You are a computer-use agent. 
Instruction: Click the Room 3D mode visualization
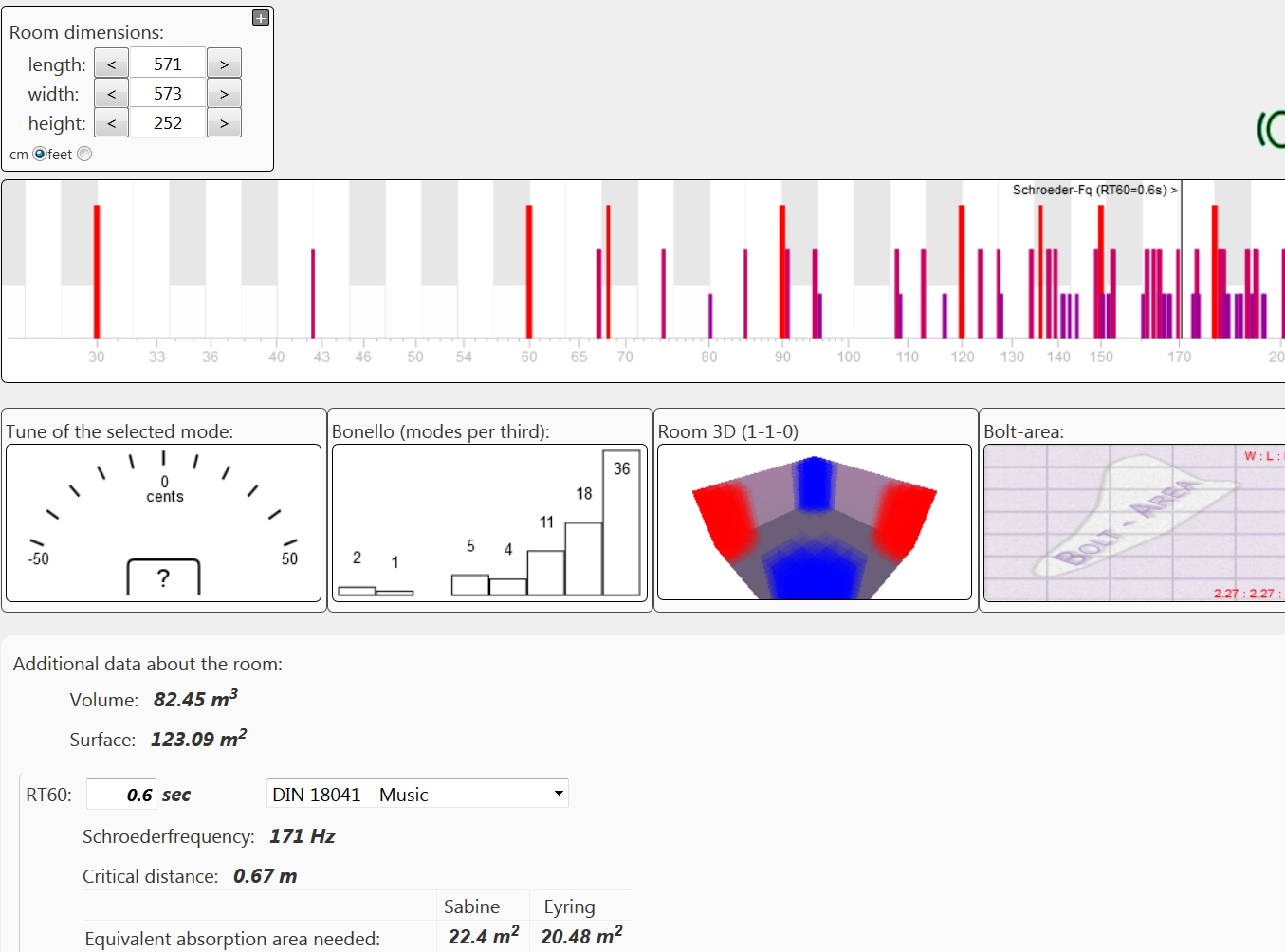click(x=815, y=522)
